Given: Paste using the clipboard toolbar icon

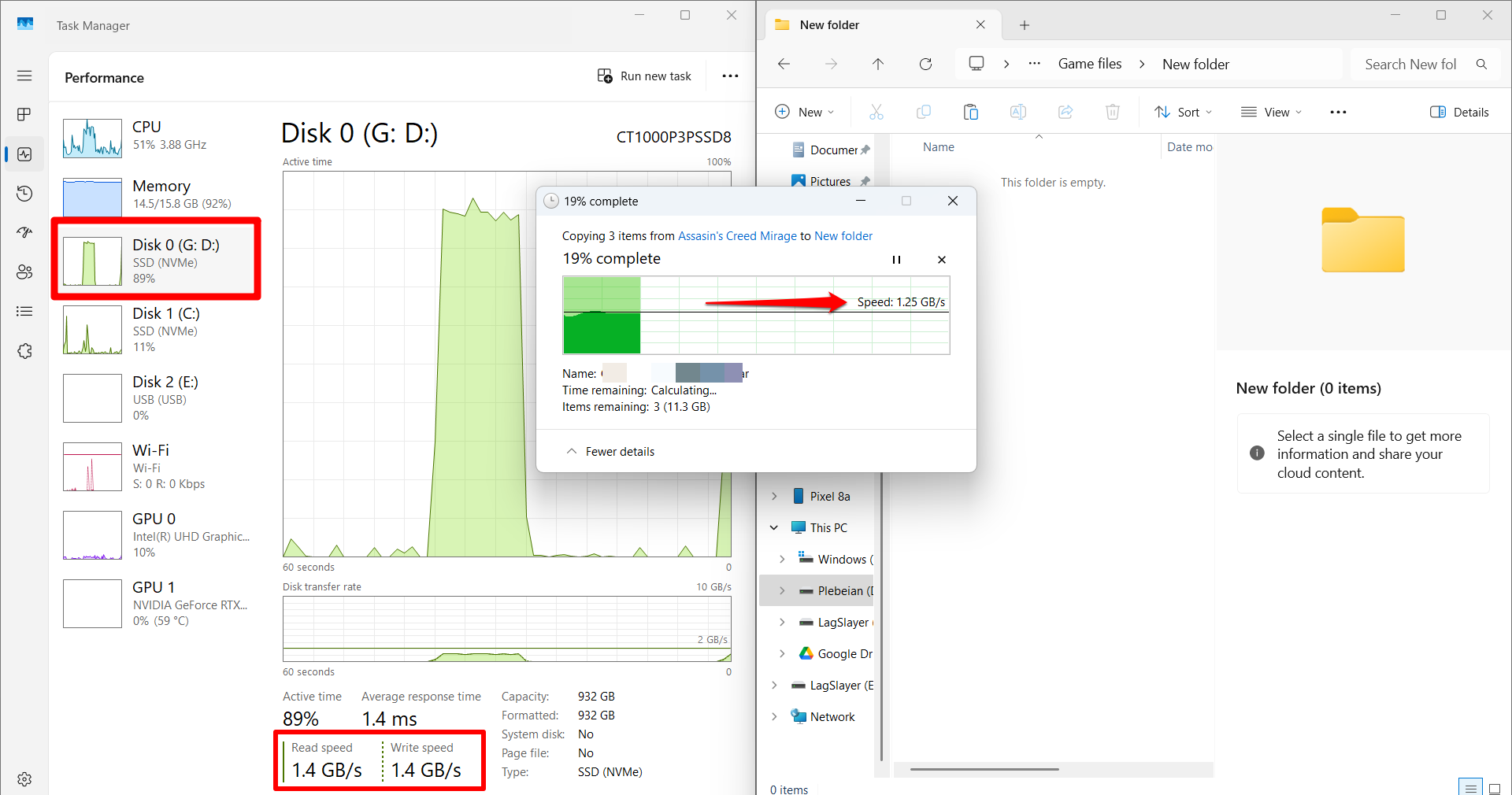Looking at the screenshot, I should pos(970,112).
